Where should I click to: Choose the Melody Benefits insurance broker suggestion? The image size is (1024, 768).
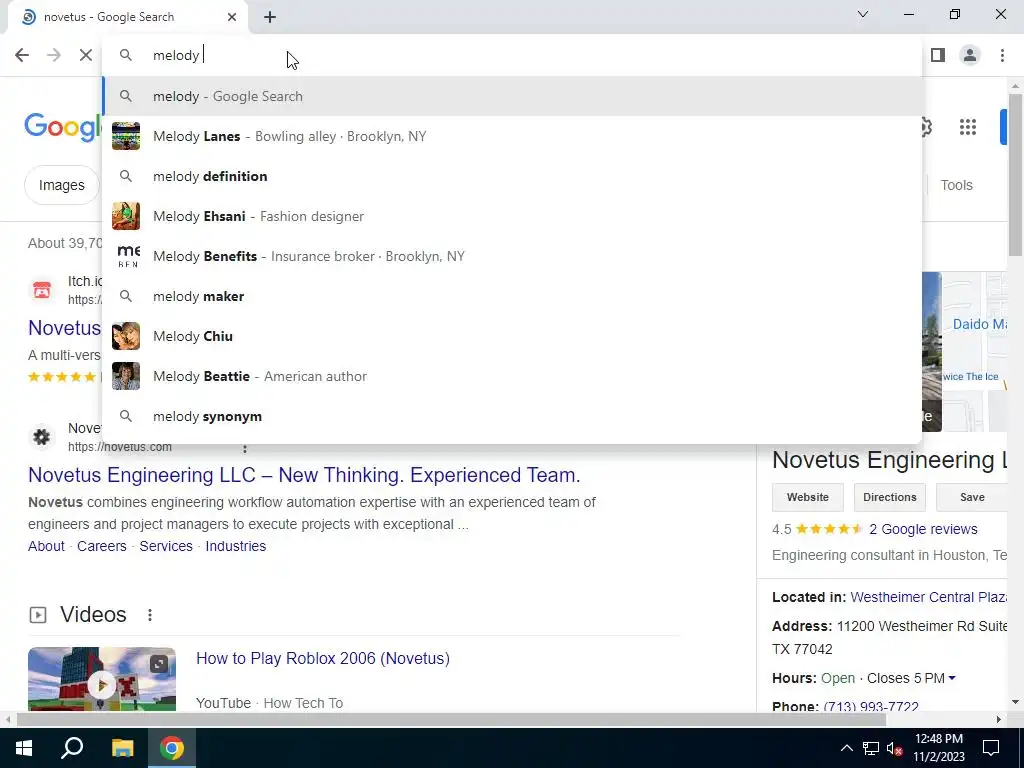512,256
